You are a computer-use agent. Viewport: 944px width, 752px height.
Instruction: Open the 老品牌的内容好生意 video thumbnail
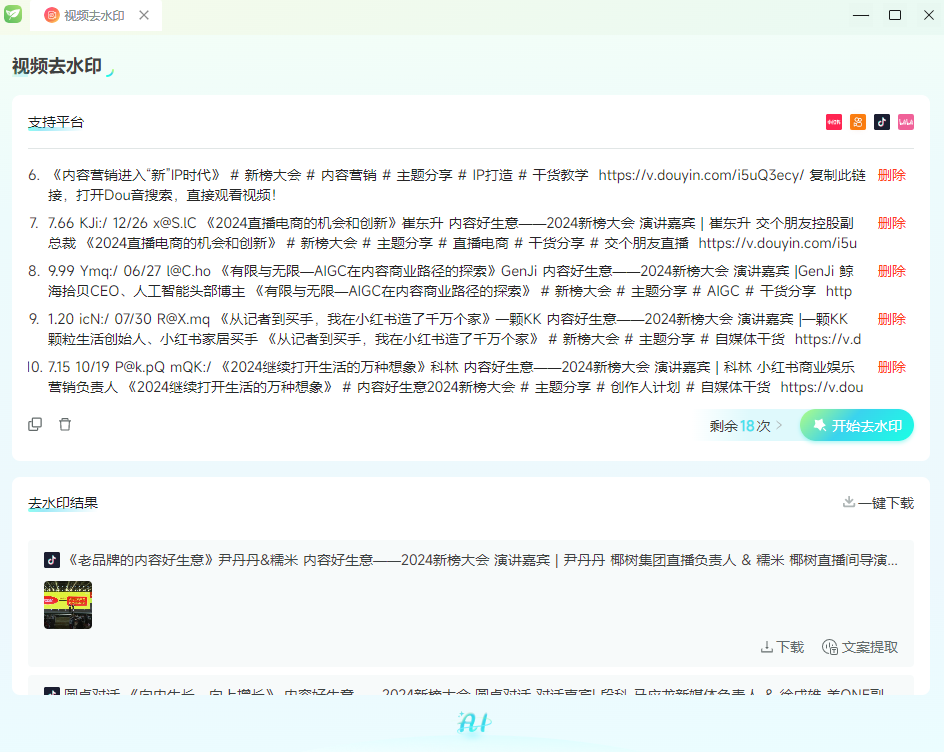[68, 605]
